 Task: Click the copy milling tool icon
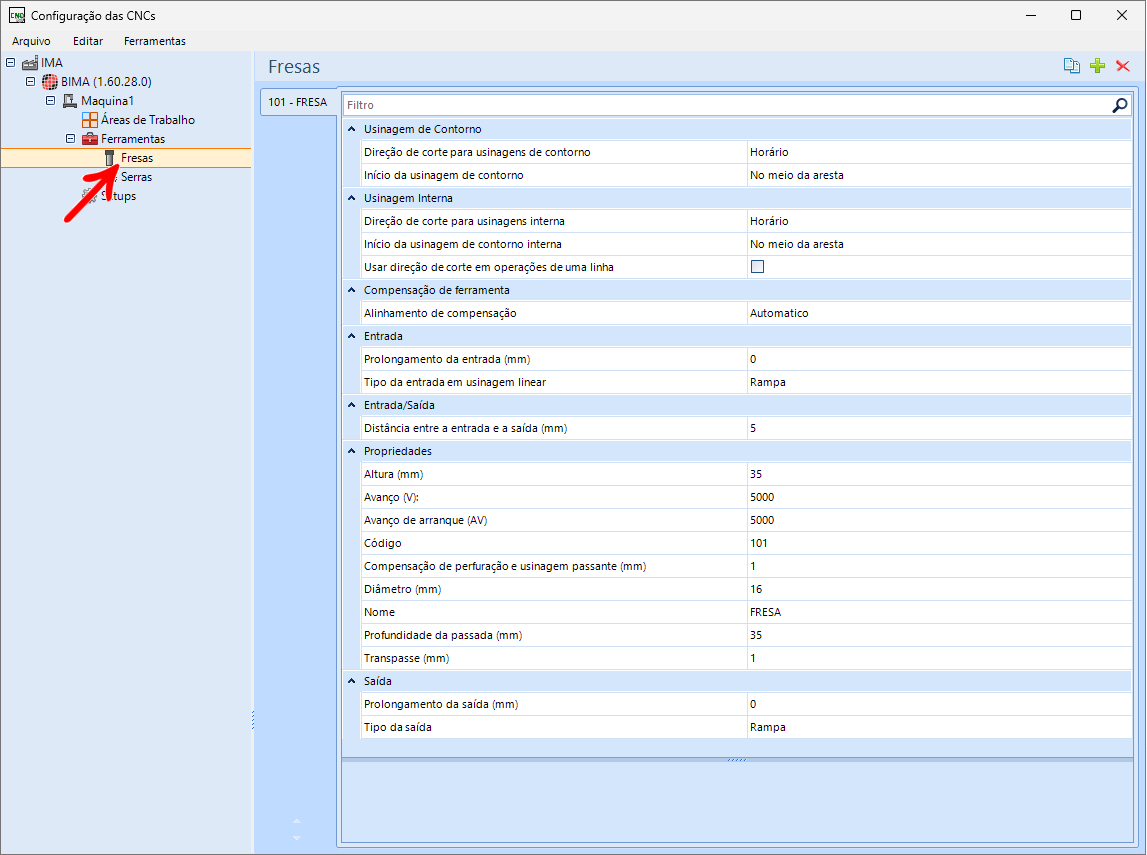pos(1072,66)
